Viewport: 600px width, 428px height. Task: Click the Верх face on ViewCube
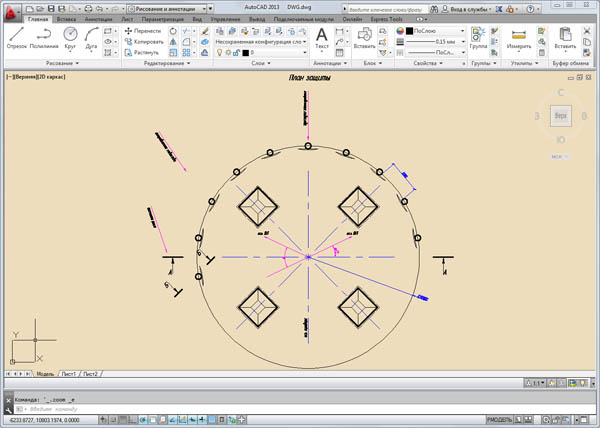pos(561,116)
